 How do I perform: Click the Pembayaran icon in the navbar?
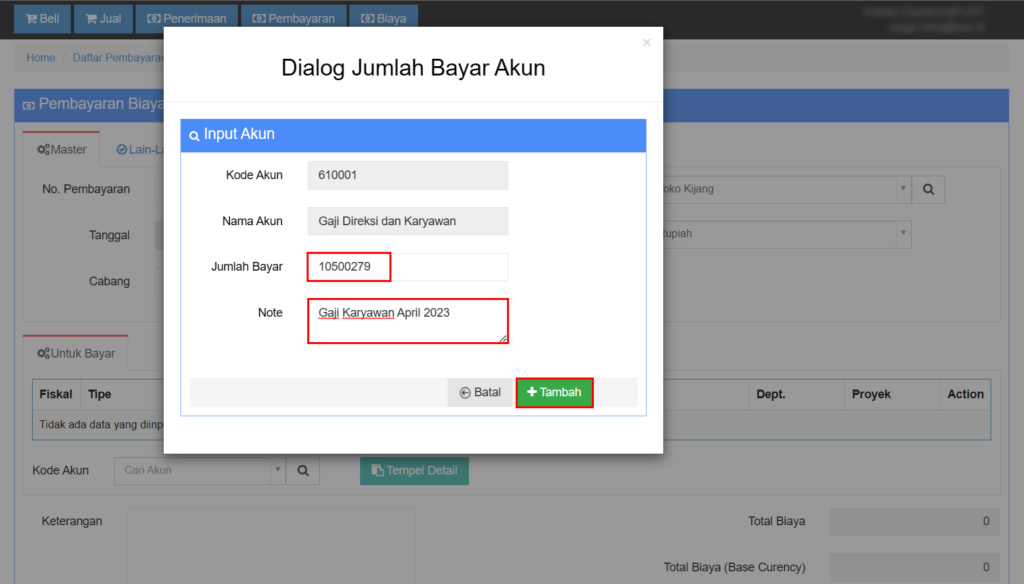click(x=258, y=17)
